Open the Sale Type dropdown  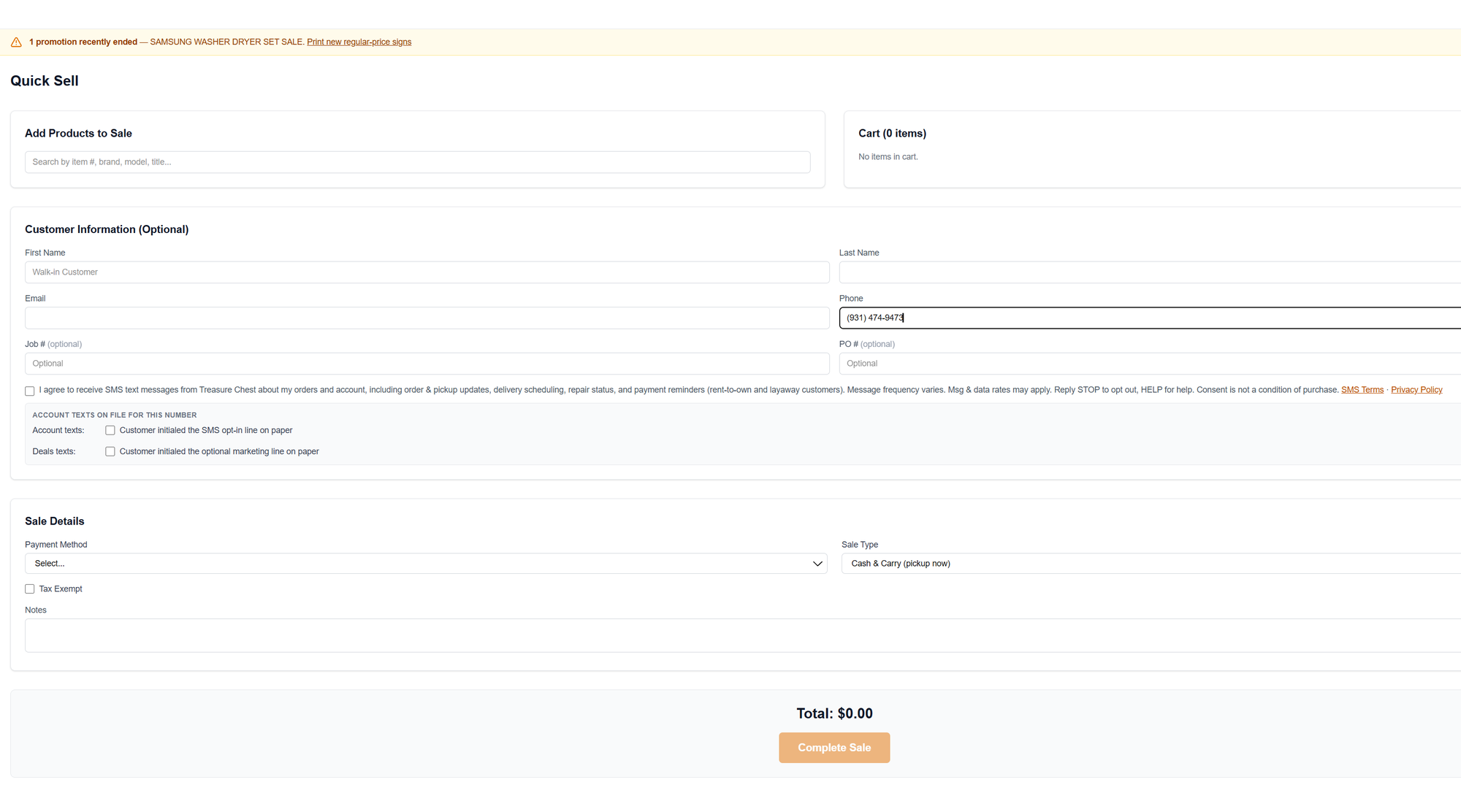click(1151, 564)
